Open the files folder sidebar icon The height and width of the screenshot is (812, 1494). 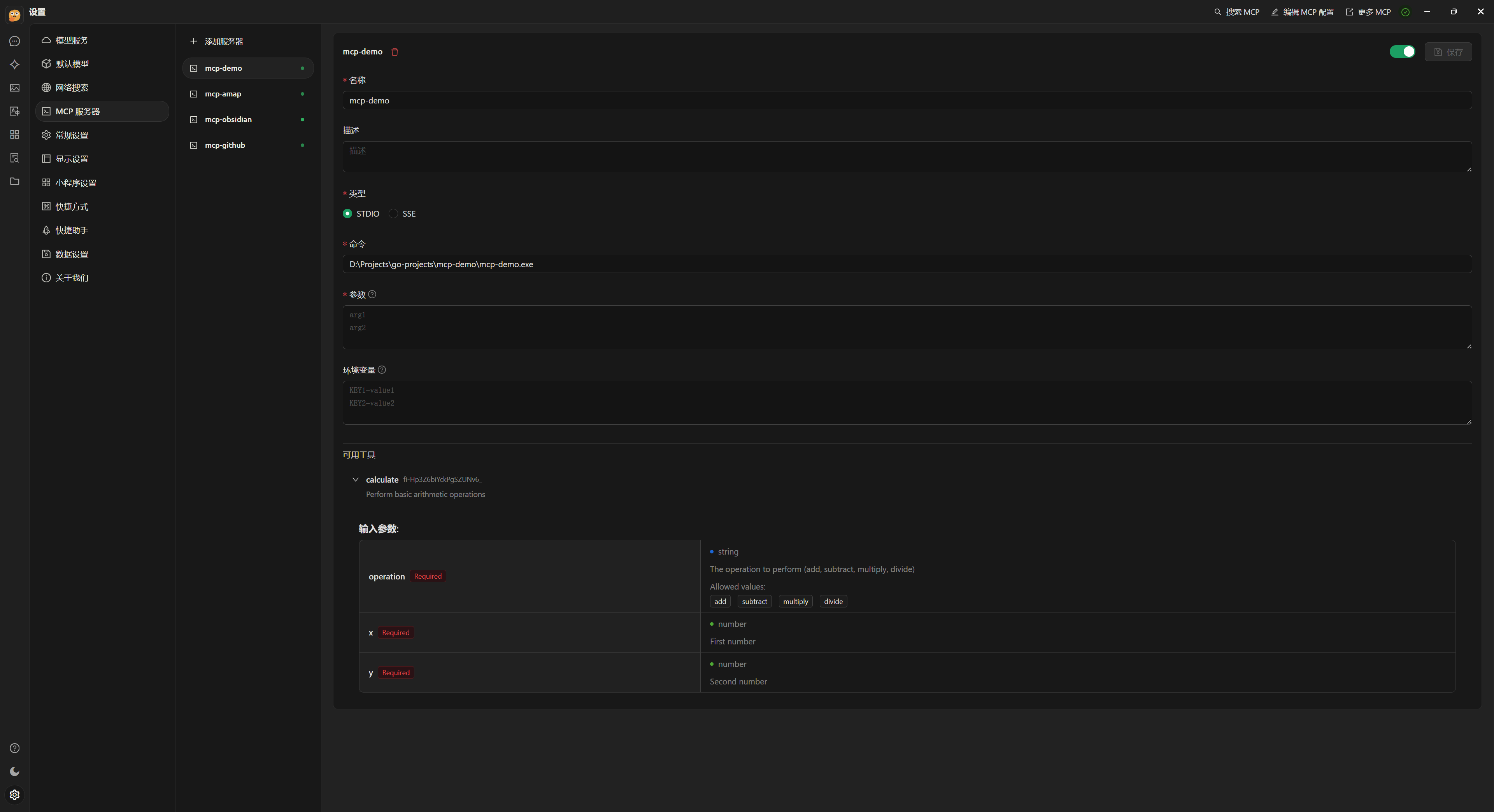[14, 181]
